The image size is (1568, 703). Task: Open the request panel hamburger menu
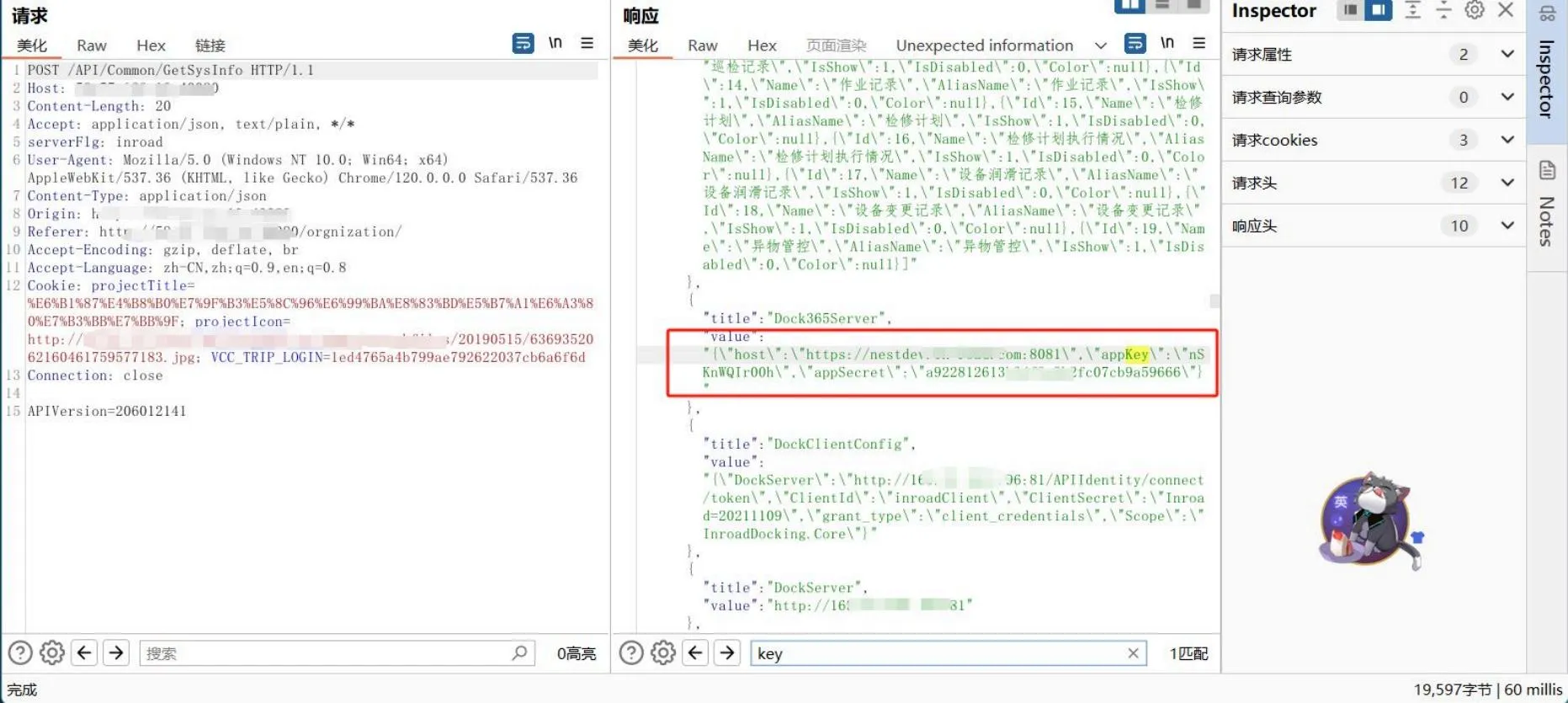pyautogui.click(x=587, y=43)
